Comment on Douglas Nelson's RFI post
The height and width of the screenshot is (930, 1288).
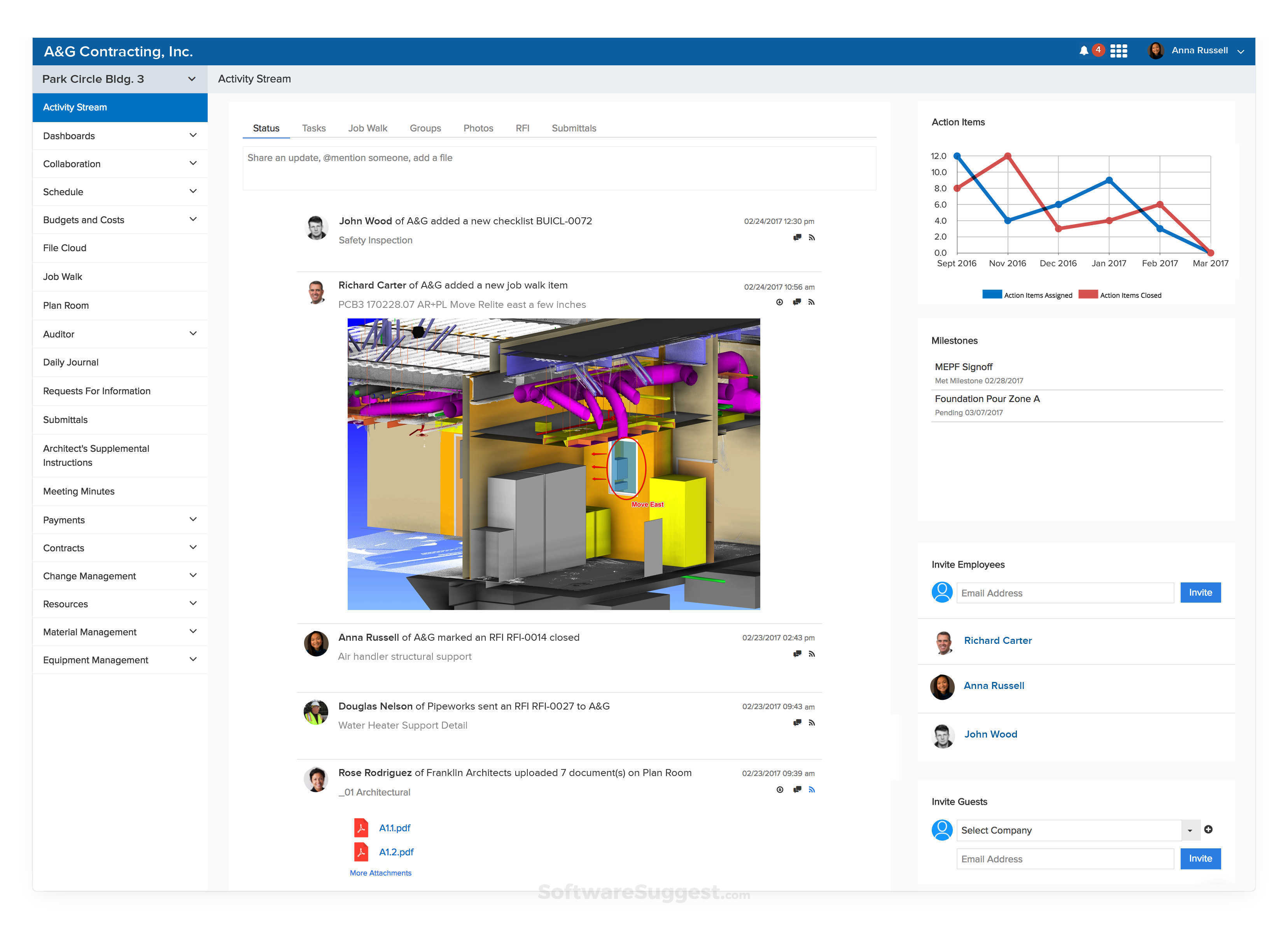click(797, 723)
